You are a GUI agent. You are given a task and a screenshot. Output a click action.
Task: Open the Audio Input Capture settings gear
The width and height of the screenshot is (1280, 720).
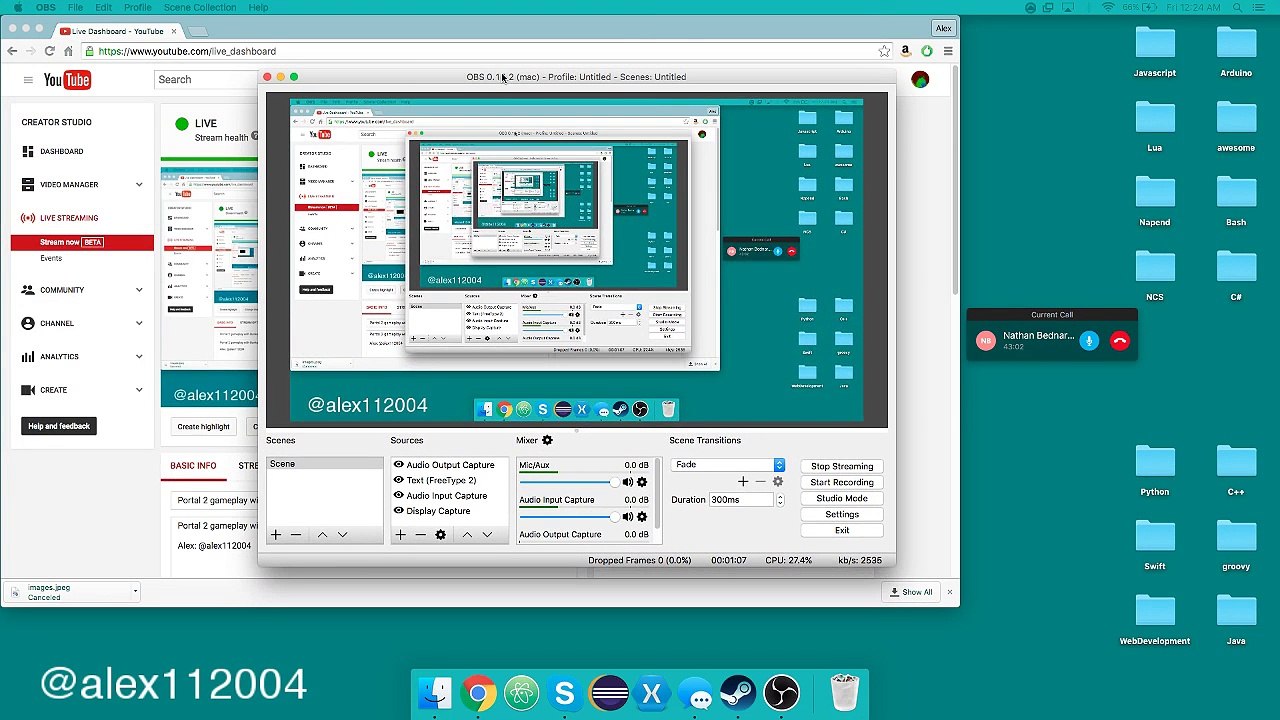click(642, 516)
